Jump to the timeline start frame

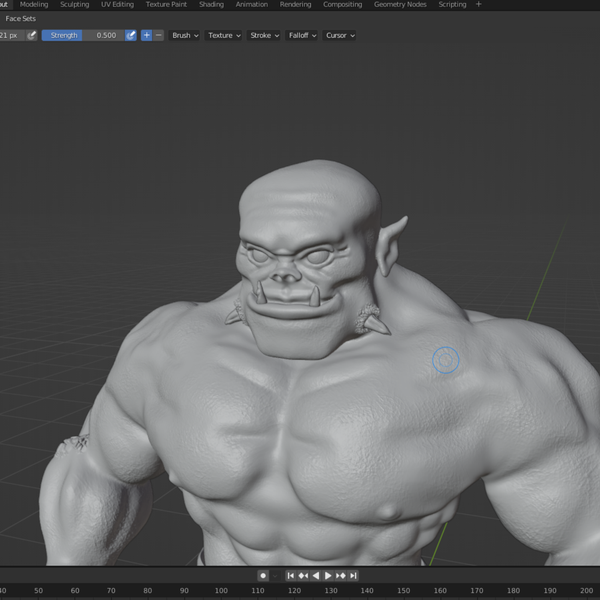(291, 576)
